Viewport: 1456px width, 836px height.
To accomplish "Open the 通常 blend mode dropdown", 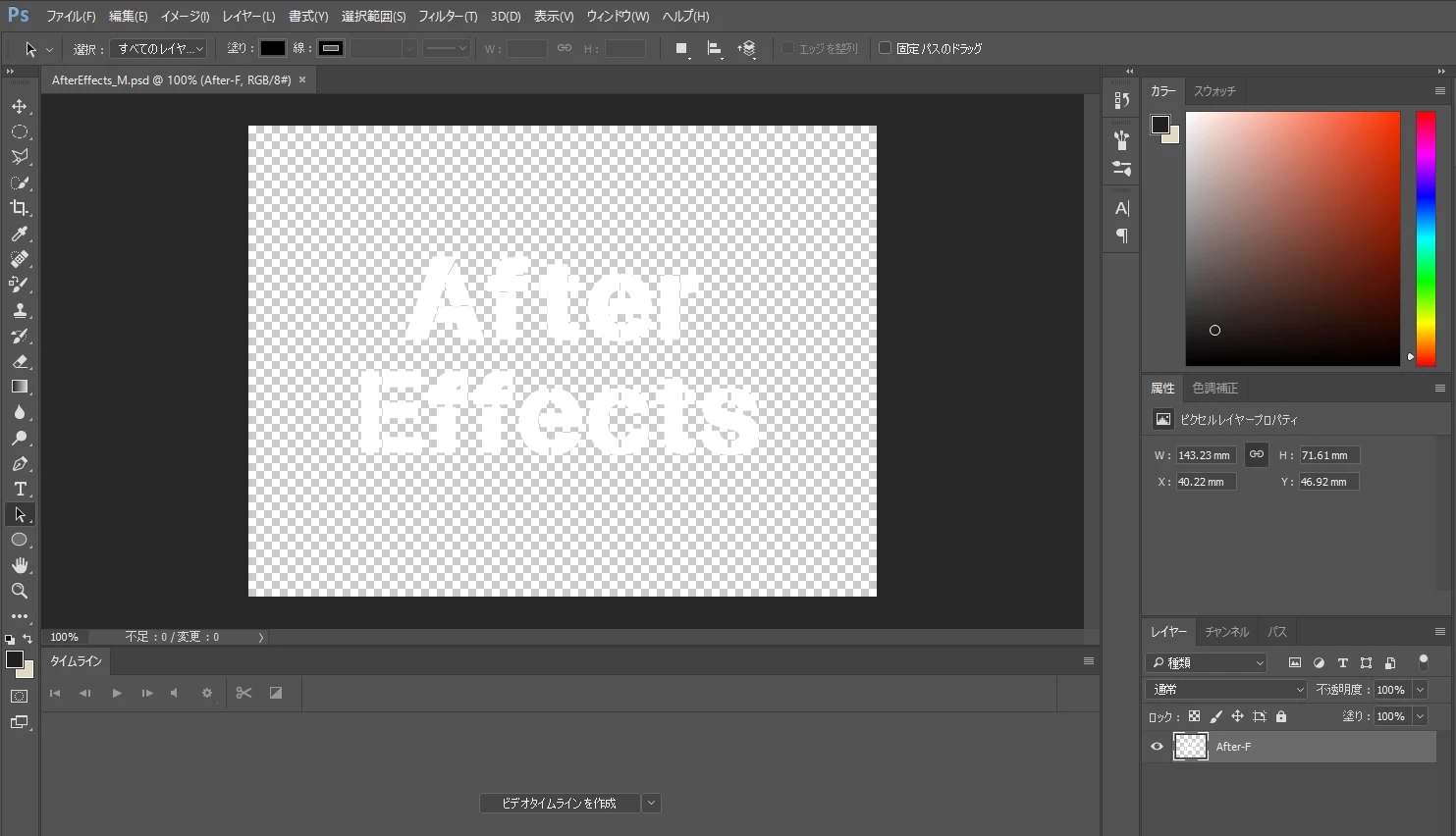I will coord(1226,690).
